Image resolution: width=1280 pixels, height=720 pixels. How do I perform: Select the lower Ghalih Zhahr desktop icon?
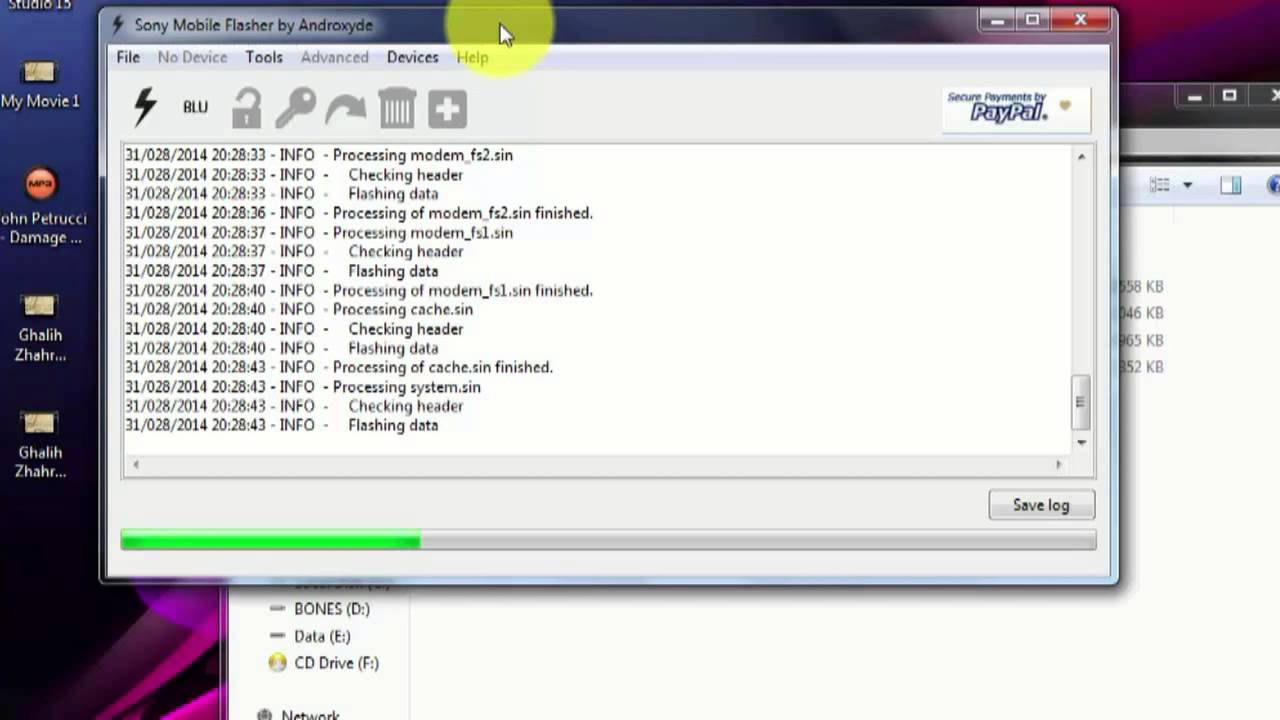point(40,445)
